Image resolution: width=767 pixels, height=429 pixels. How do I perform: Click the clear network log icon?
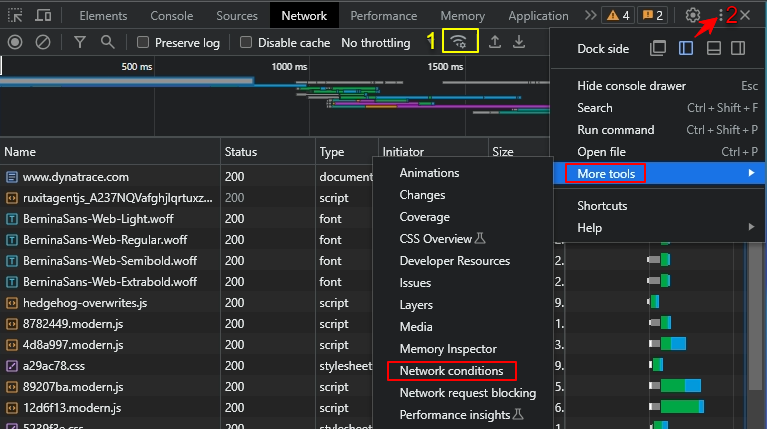click(x=43, y=42)
